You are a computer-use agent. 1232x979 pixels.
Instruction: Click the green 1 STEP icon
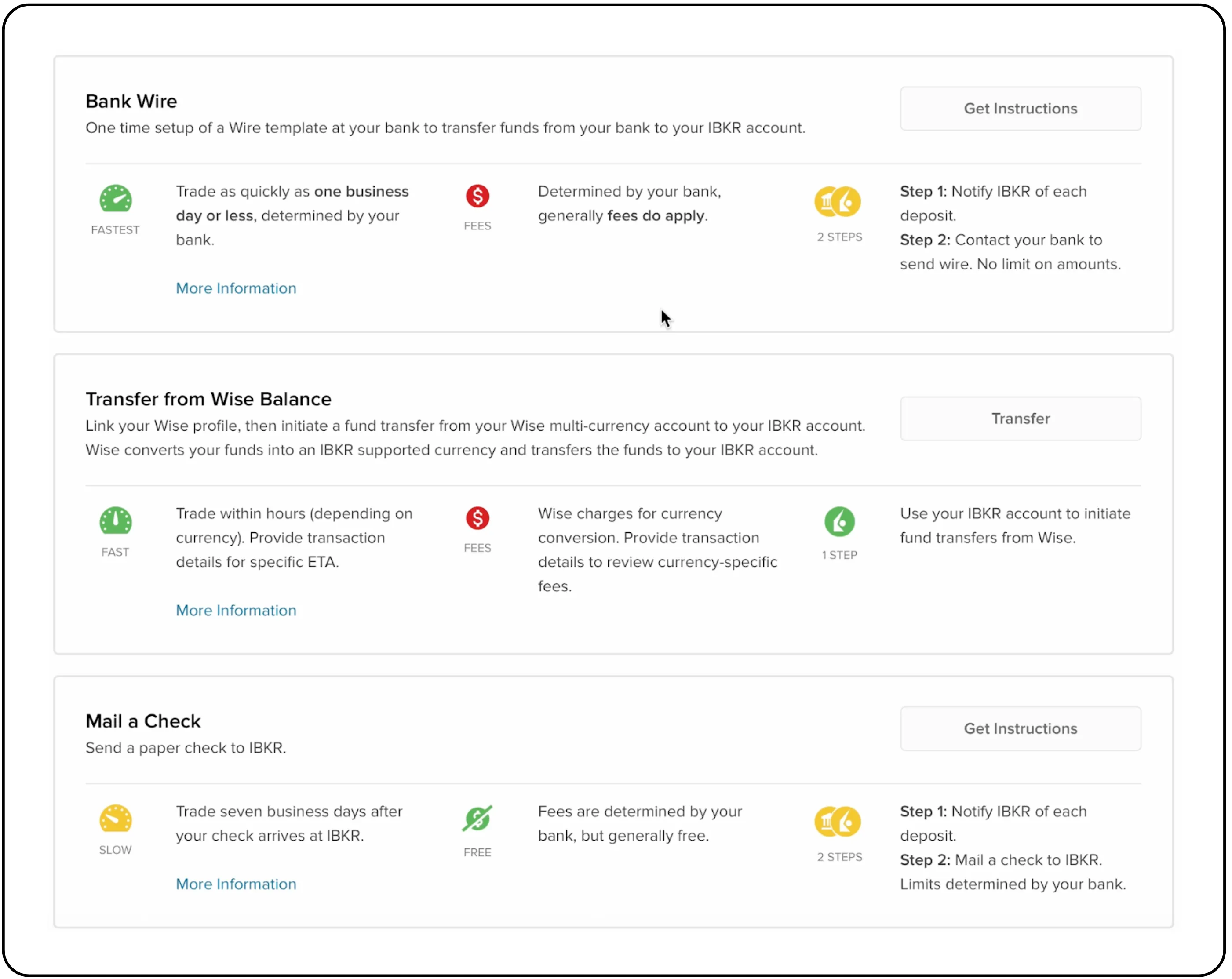click(839, 521)
